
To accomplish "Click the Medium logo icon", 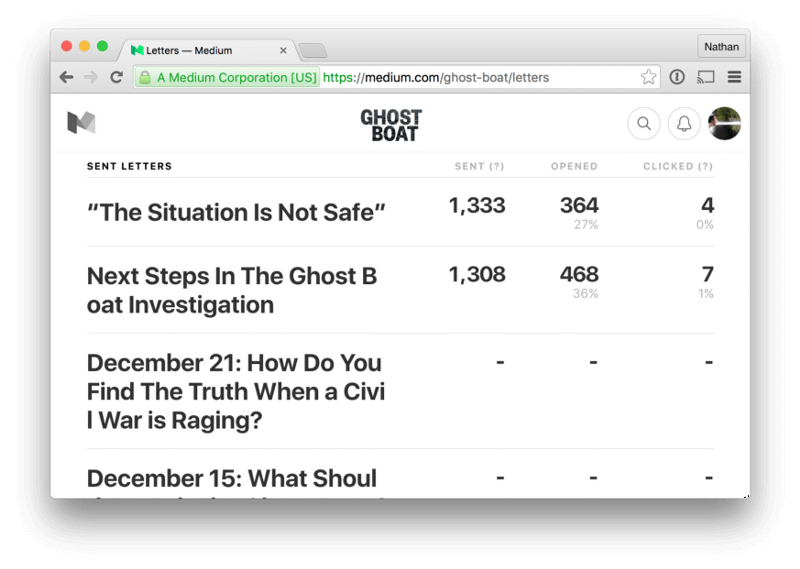I will [81, 122].
